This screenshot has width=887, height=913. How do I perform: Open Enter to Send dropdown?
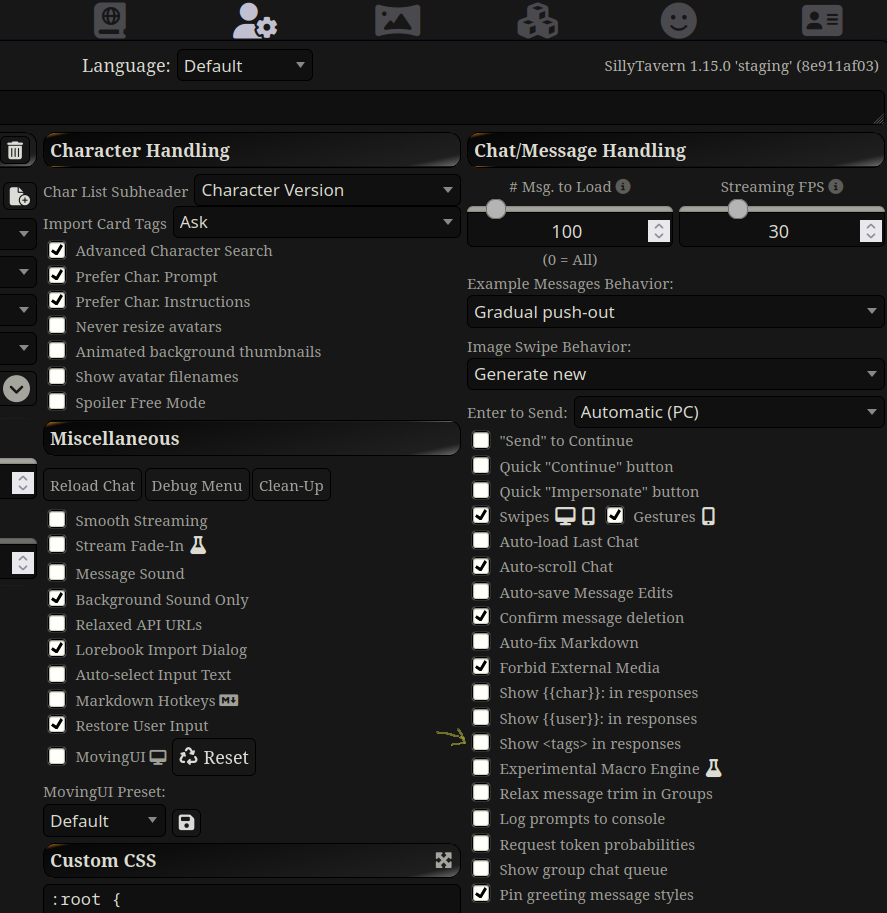click(x=729, y=412)
